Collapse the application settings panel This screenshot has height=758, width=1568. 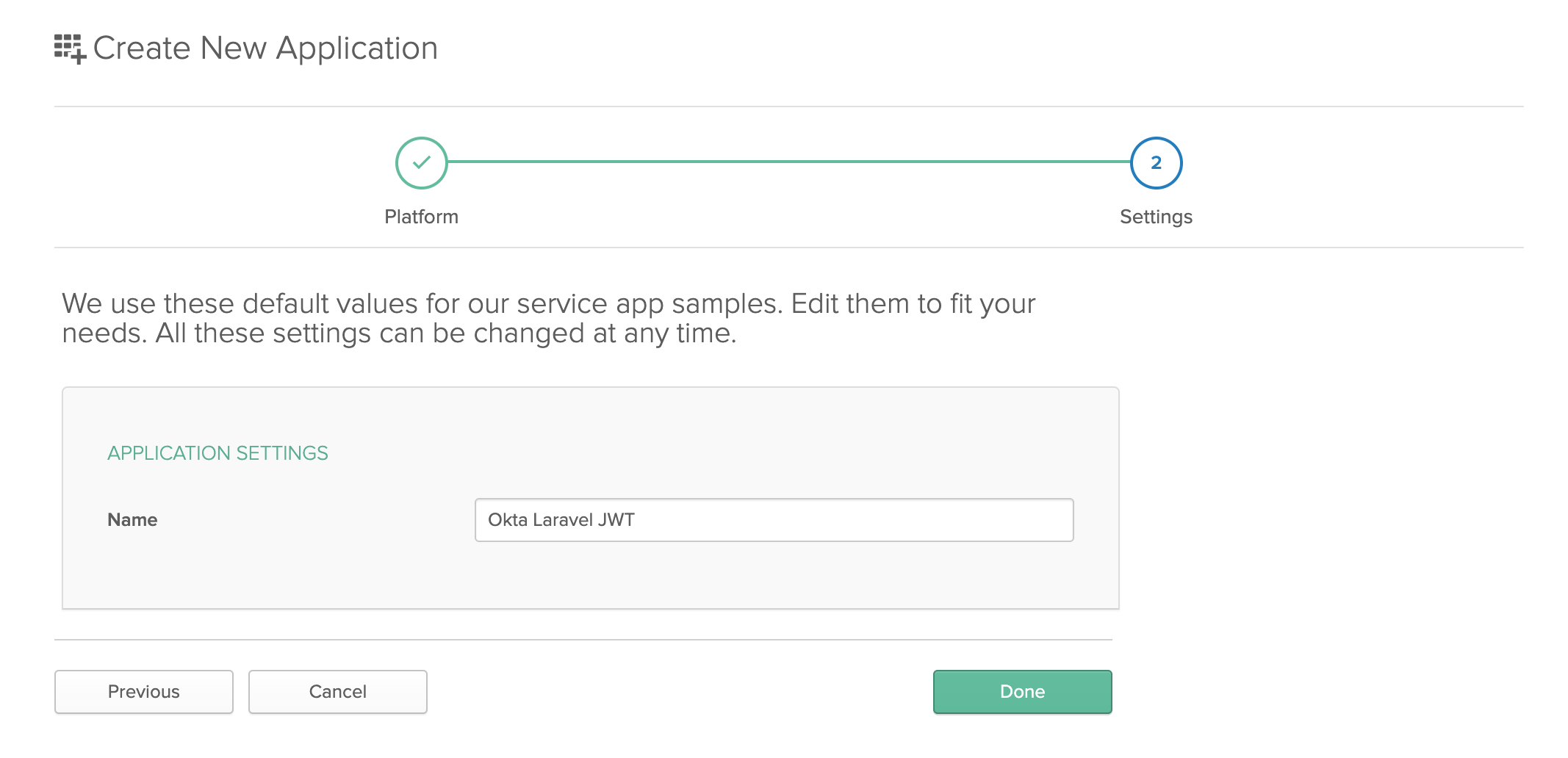(217, 452)
